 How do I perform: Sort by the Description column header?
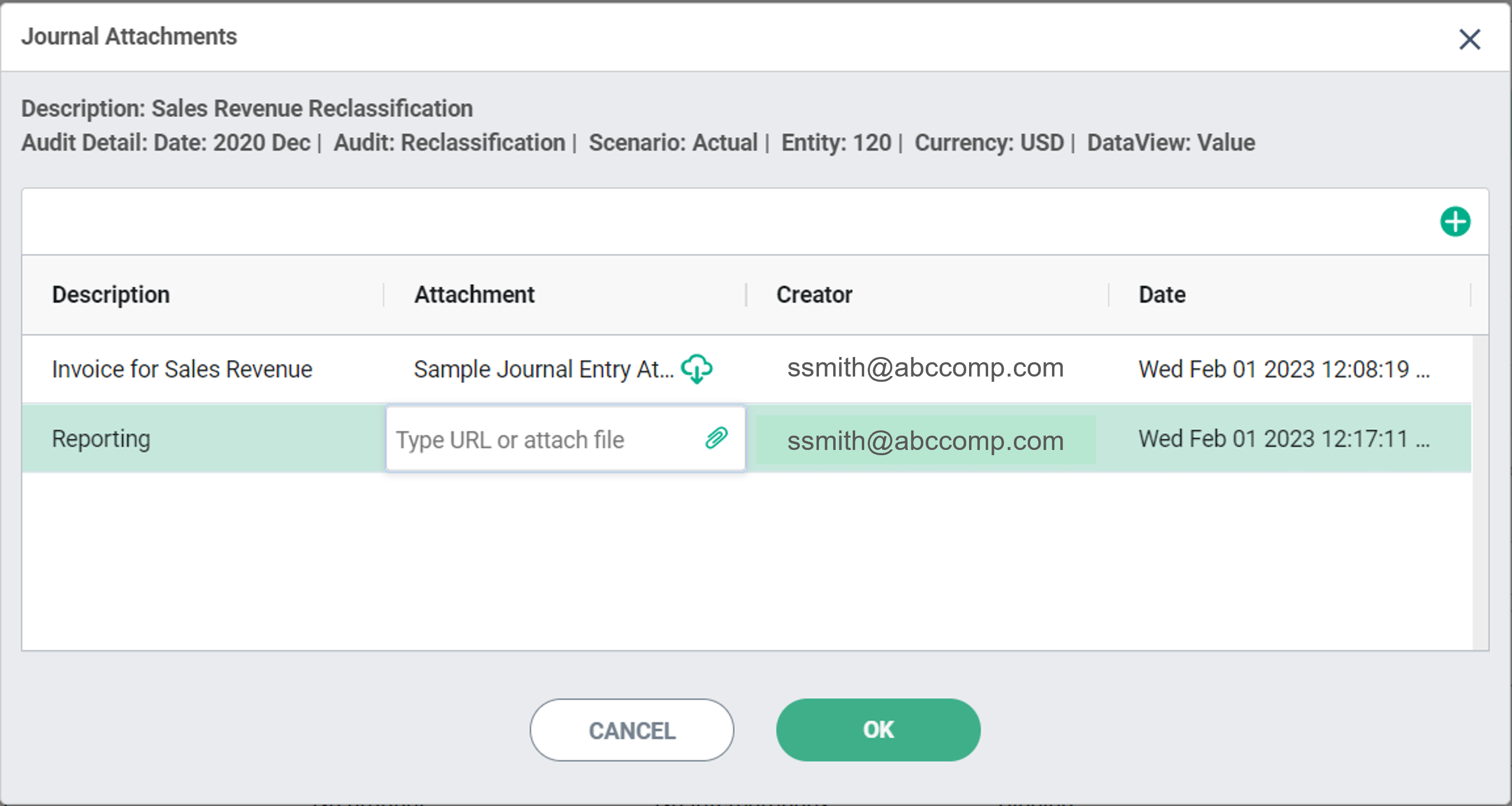click(x=111, y=295)
